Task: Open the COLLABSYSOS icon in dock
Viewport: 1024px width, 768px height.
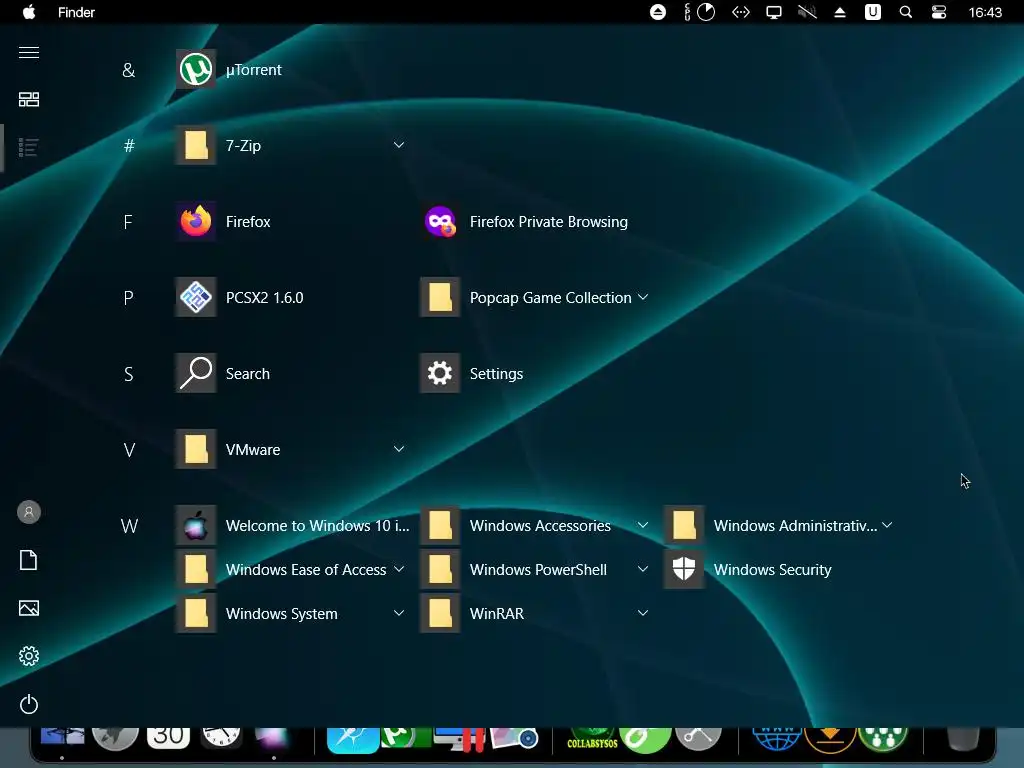Action: pyautogui.click(x=592, y=740)
